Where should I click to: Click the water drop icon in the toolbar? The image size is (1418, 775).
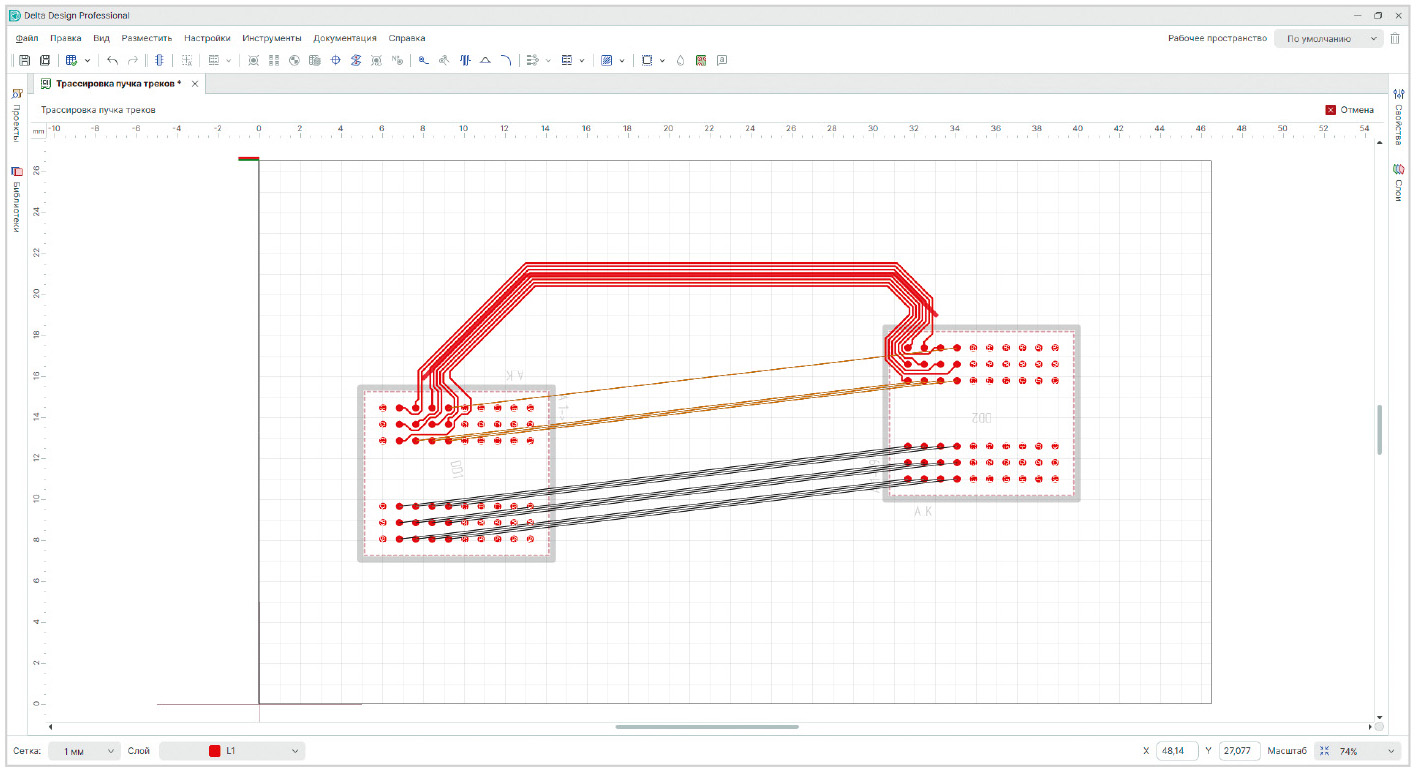(x=680, y=61)
